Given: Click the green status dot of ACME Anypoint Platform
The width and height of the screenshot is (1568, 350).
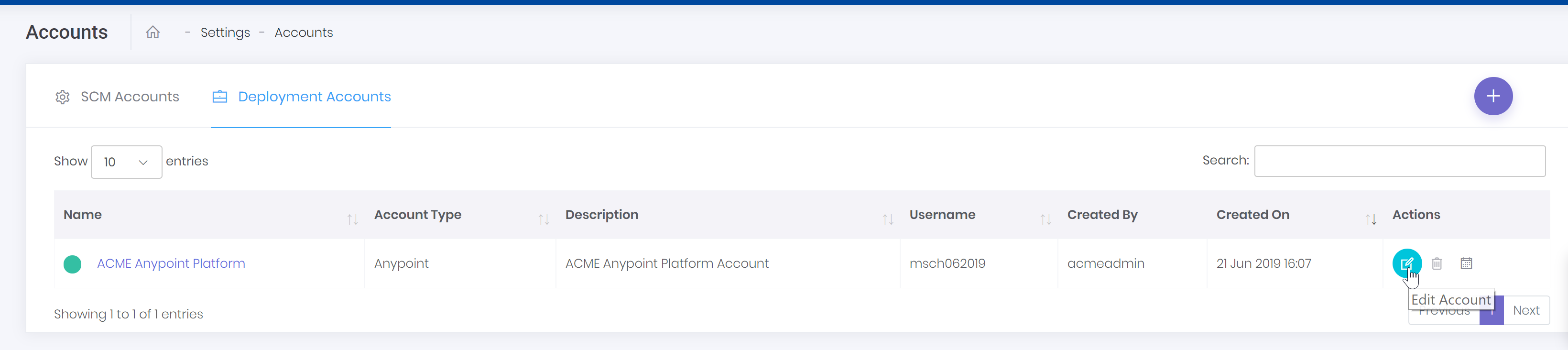Looking at the screenshot, I should (x=73, y=264).
